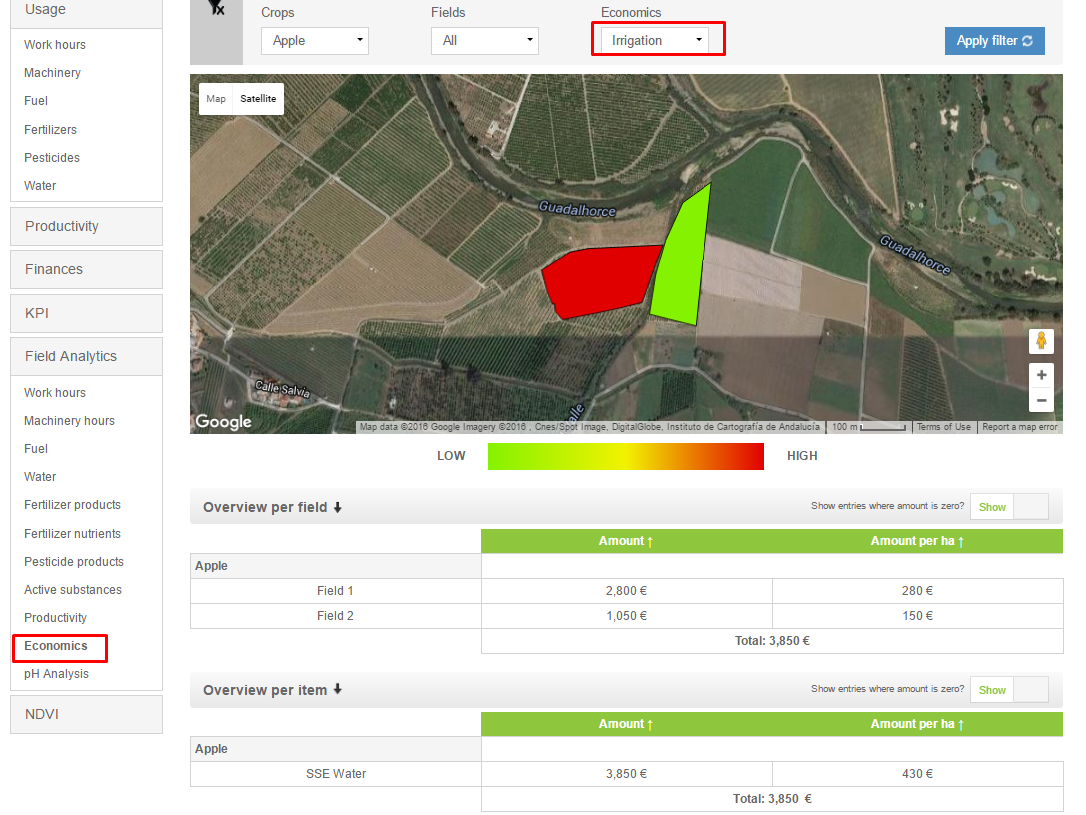Image resolution: width=1086 pixels, height=815 pixels.
Task: Open the Economics dropdown showing Irrigation
Action: pyautogui.click(x=656, y=40)
